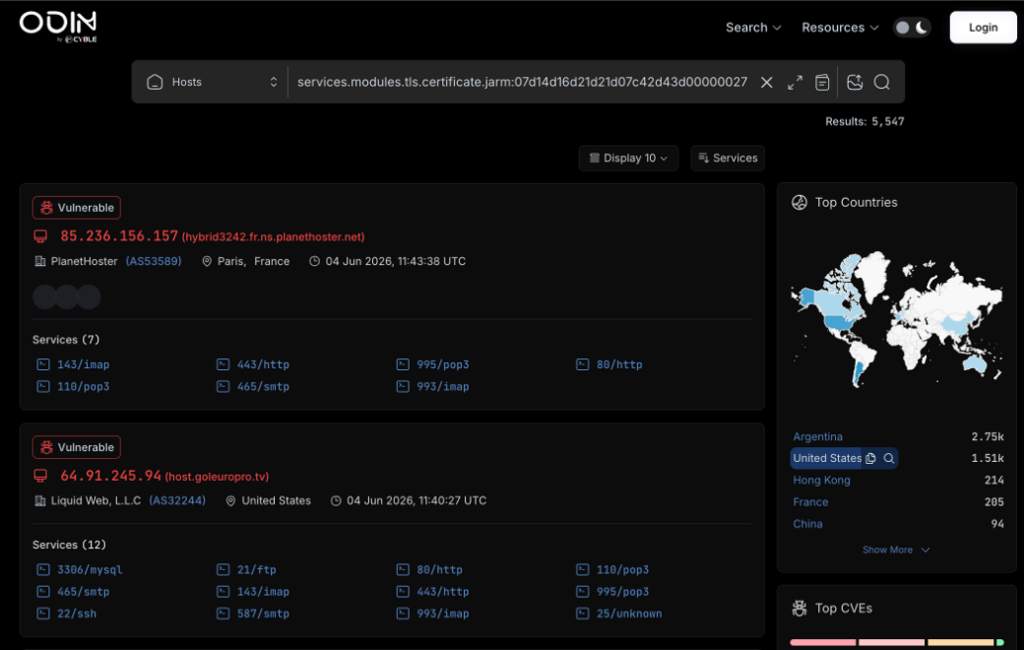
Task: Click timestamp 04 Jun 2026, 11:43:38 UTC
Action: coord(396,261)
